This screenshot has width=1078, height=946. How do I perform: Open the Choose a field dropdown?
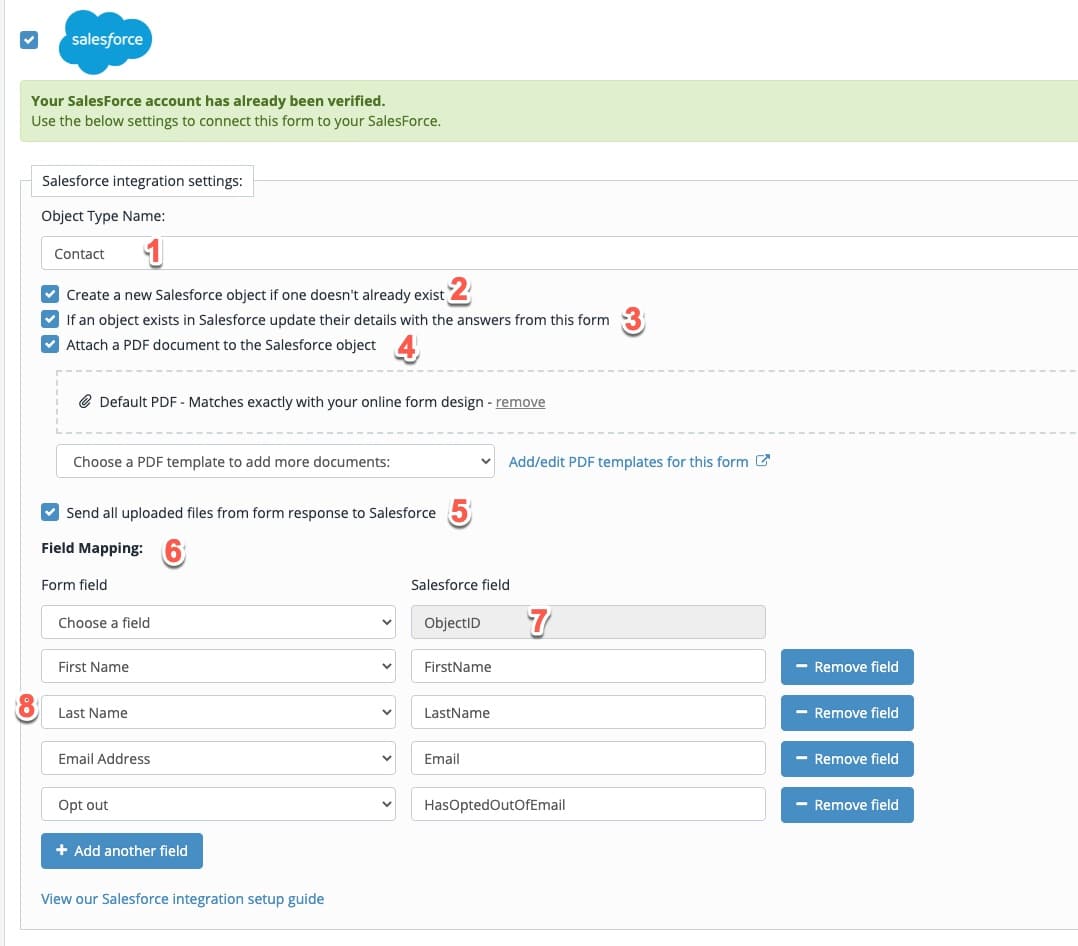pos(218,622)
